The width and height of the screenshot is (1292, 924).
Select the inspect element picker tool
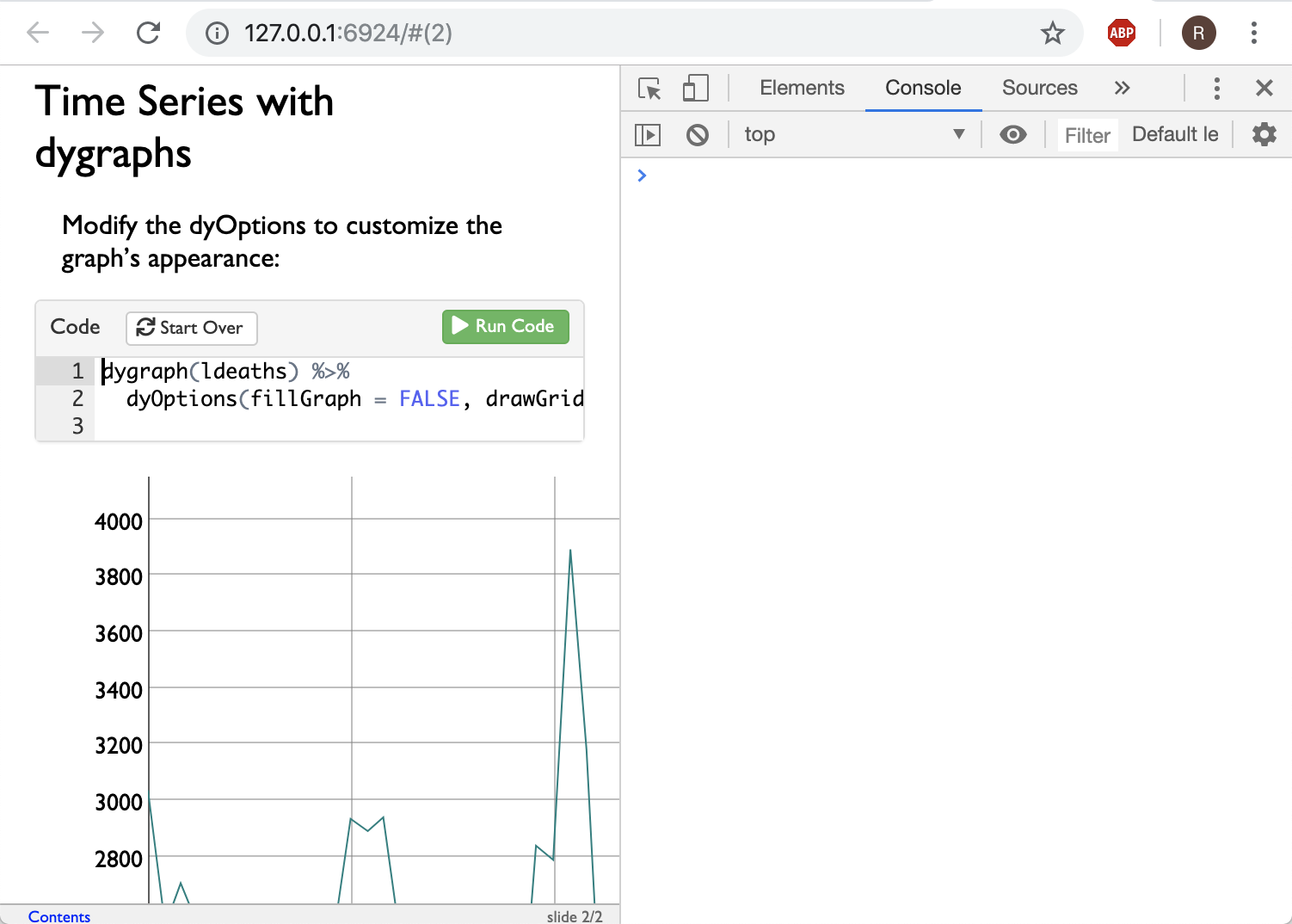[x=650, y=88]
